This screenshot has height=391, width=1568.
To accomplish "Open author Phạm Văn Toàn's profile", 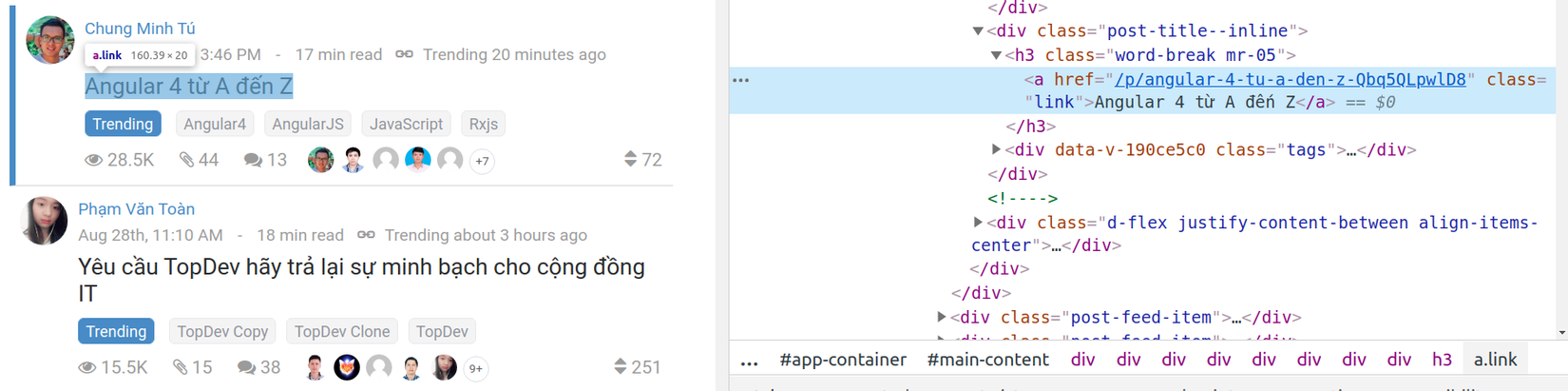I will (x=136, y=209).
